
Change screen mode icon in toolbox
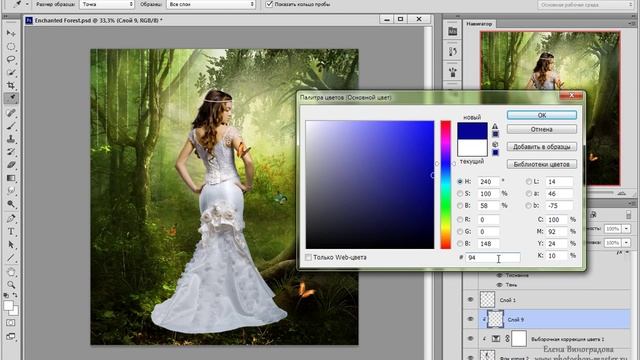[11, 336]
